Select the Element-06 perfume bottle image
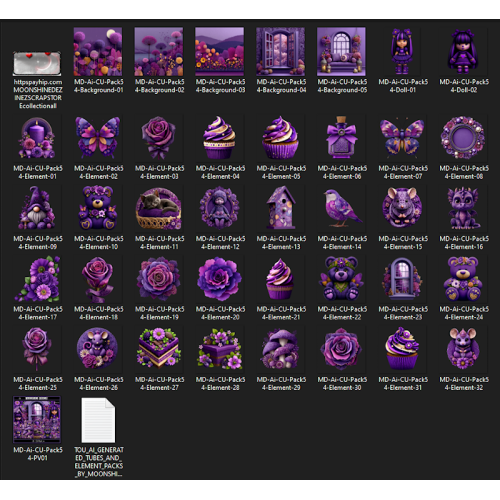The image size is (500, 500). [x=341, y=138]
